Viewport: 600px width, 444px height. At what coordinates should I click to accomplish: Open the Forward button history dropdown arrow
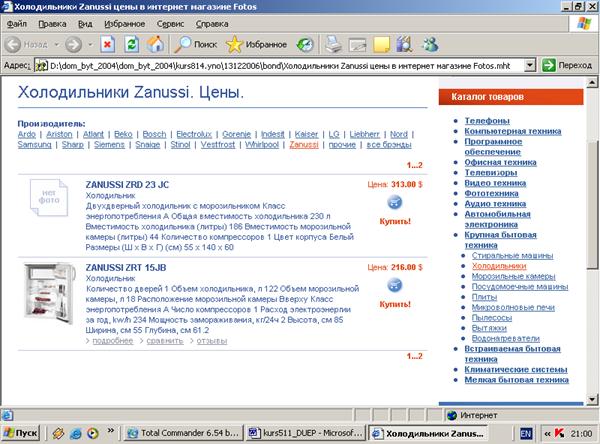[x=90, y=45]
